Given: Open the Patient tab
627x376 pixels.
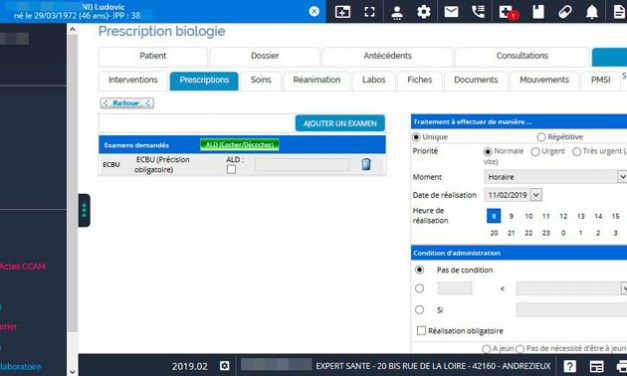Looking at the screenshot, I should coord(153,56).
